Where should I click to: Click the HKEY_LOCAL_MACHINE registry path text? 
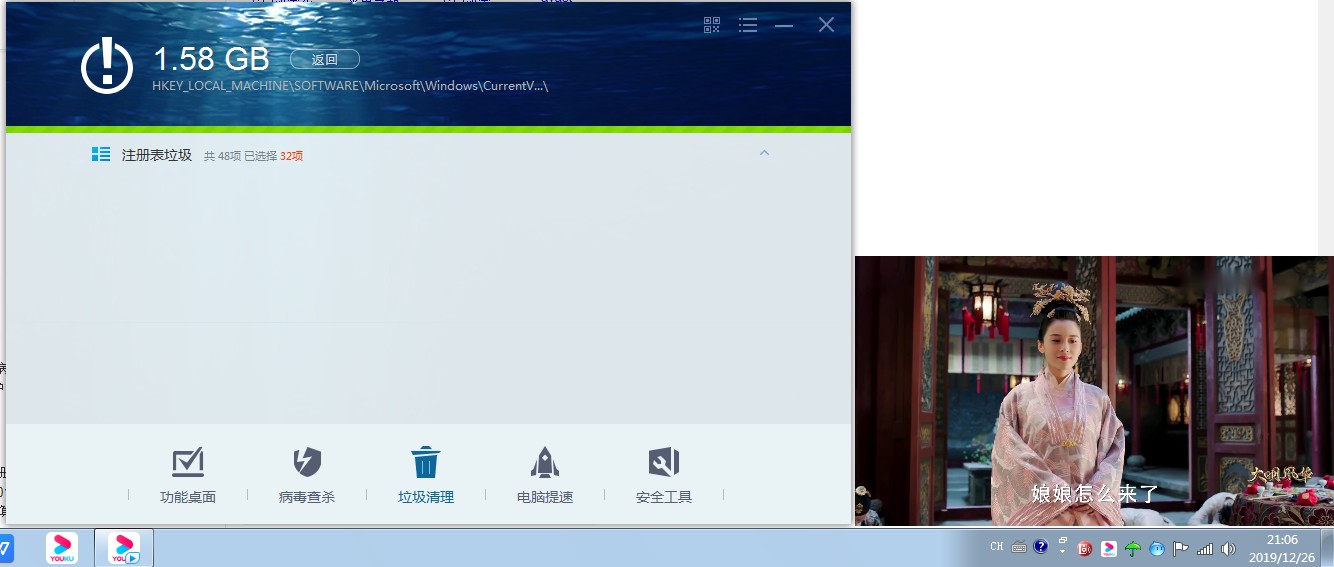[350, 86]
